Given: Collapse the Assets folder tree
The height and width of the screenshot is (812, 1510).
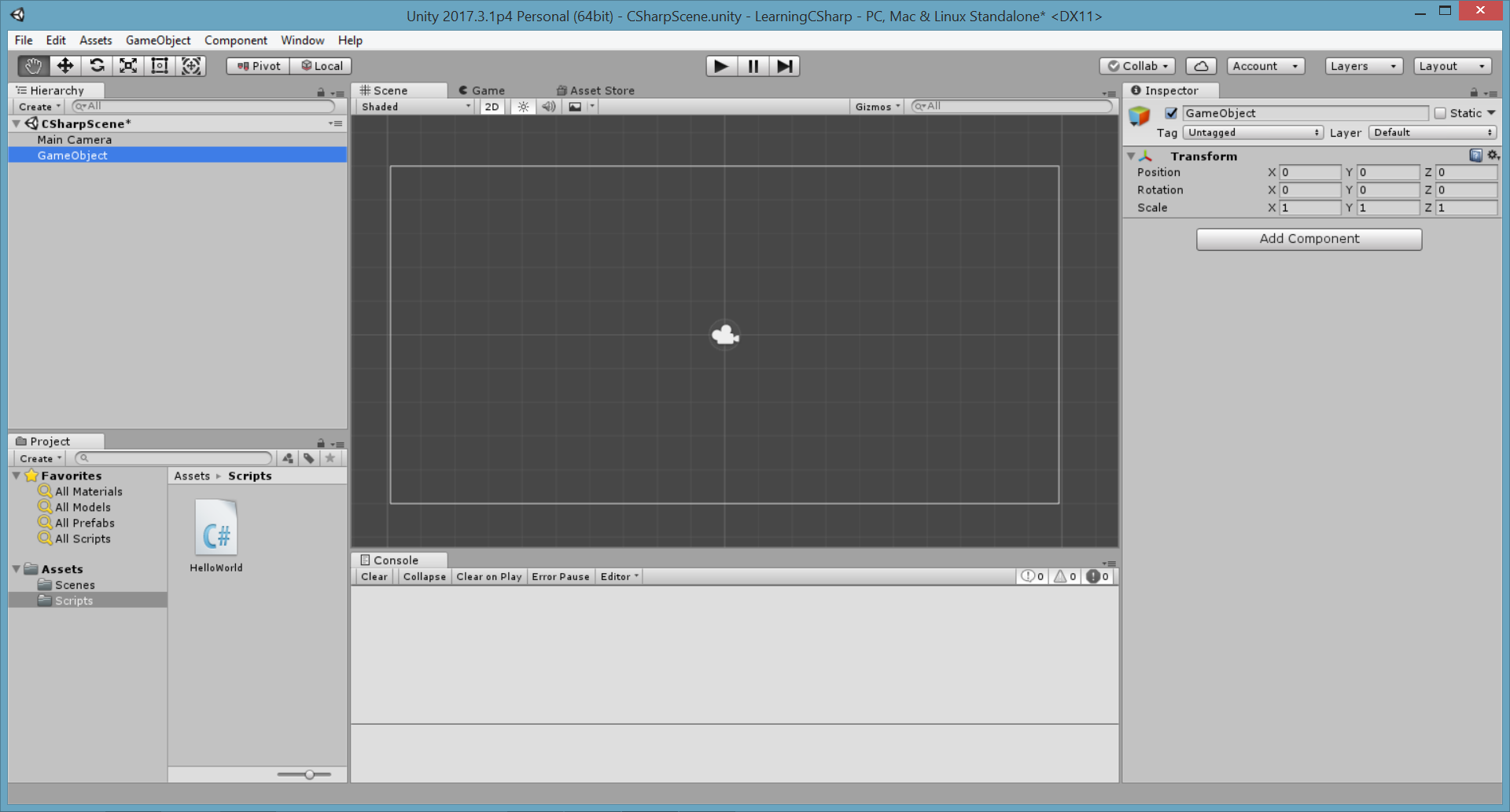Looking at the screenshot, I should [x=17, y=569].
